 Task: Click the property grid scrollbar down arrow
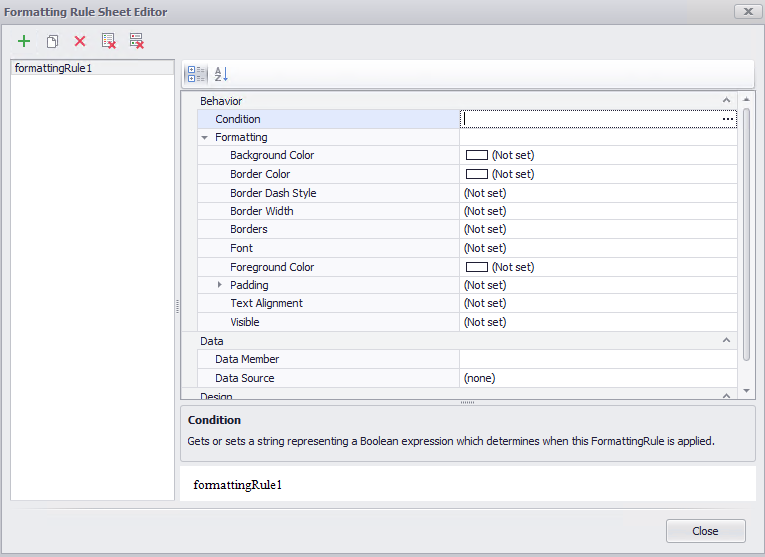[746, 390]
